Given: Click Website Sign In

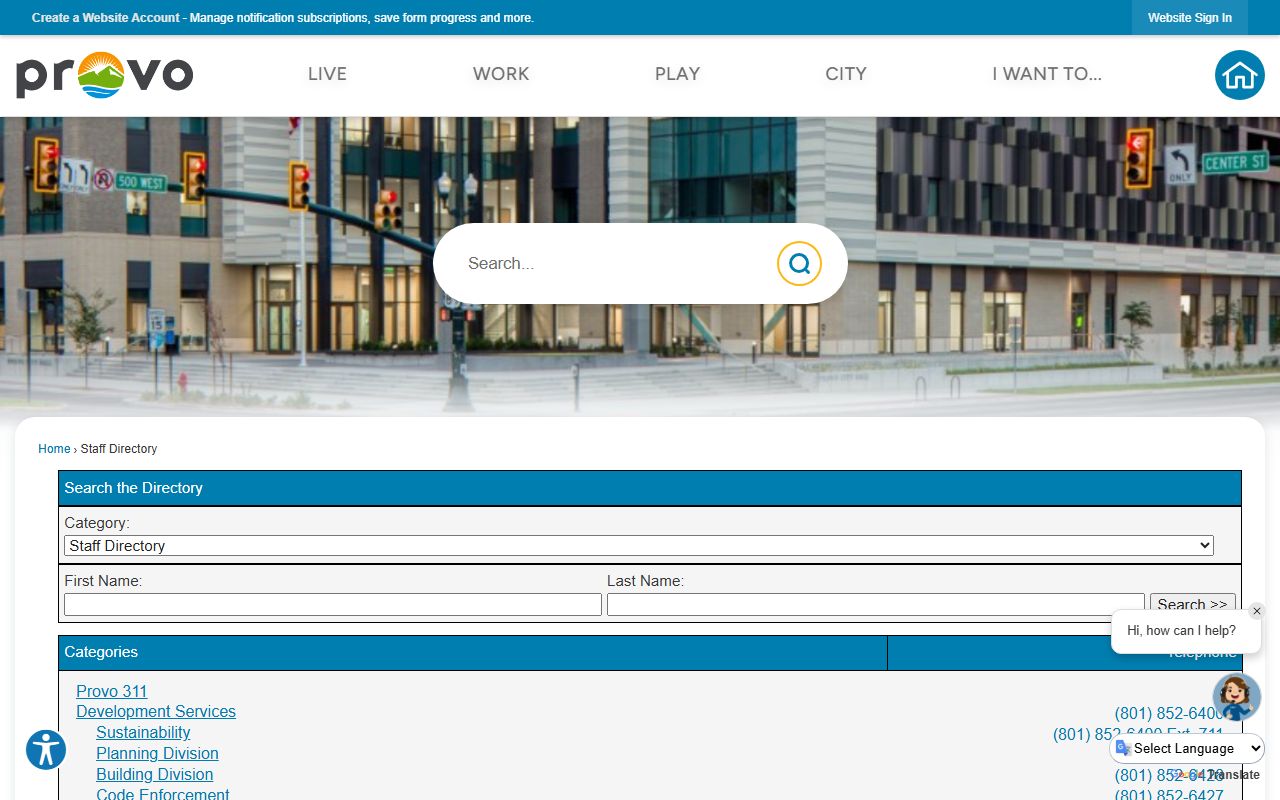Looking at the screenshot, I should 1190,18.
